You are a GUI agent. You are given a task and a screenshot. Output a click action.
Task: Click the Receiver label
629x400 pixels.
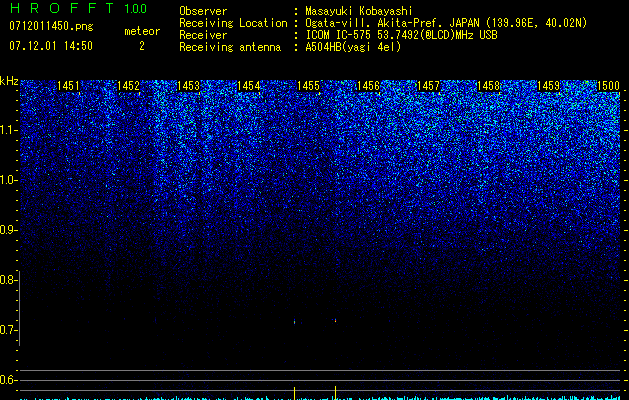(x=203, y=35)
